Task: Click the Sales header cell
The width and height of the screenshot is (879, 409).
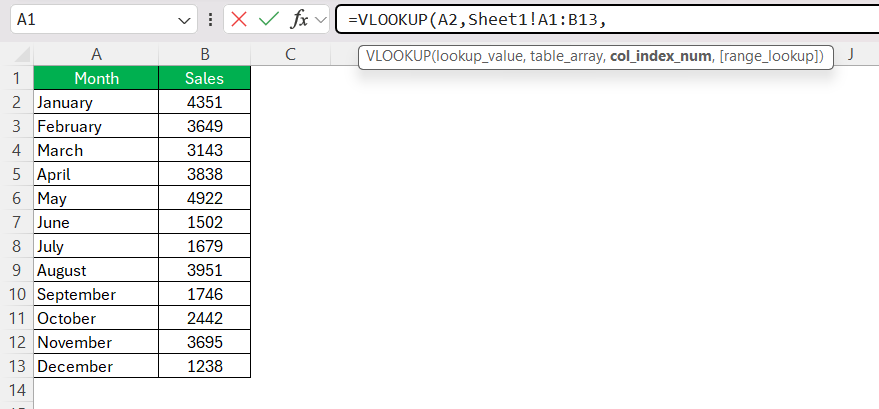Action: click(205, 78)
